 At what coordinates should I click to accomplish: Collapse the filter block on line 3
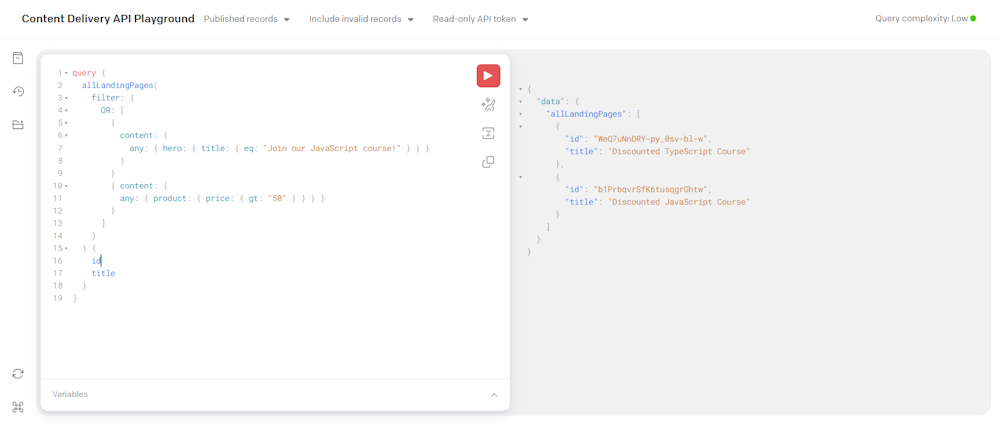coord(66,98)
